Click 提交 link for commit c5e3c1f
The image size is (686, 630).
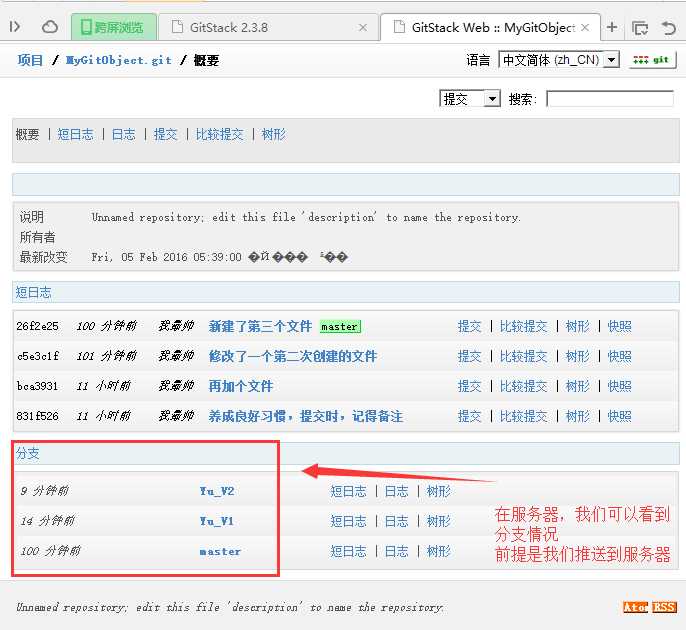(x=469, y=356)
